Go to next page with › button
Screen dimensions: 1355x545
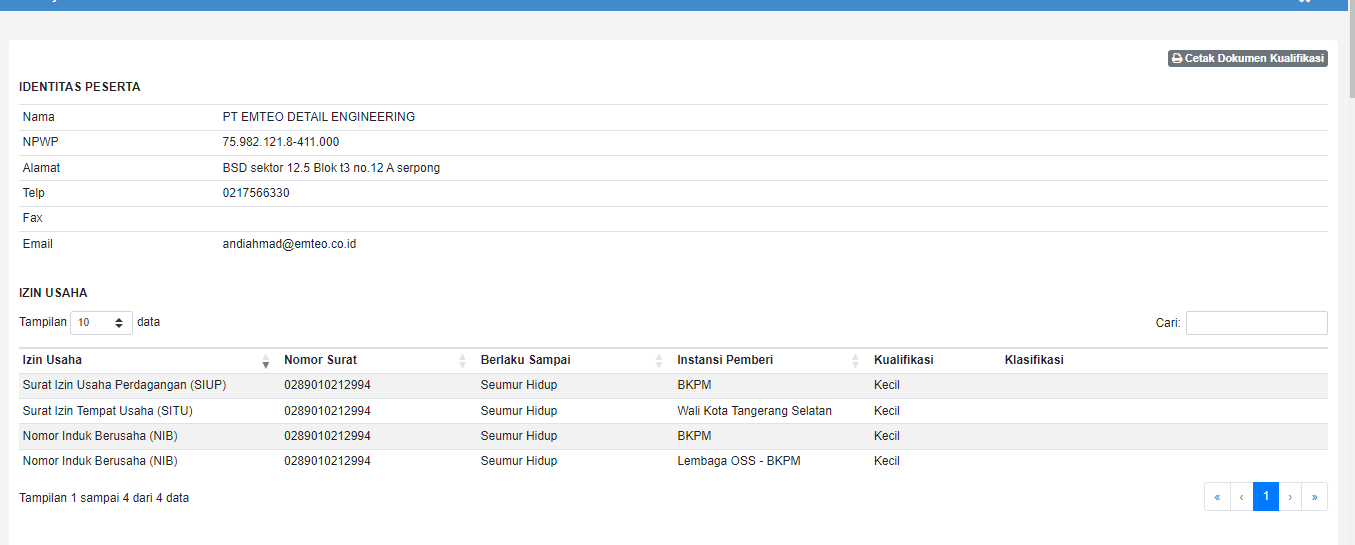(1290, 497)
